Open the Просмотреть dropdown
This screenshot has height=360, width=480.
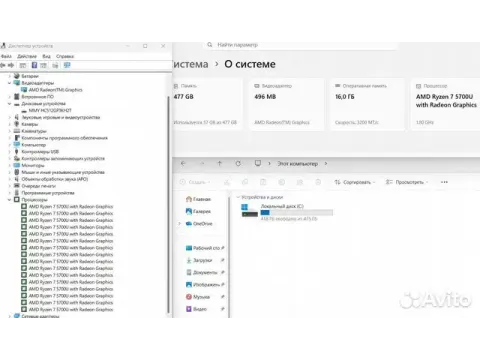(x=407, y=182)
